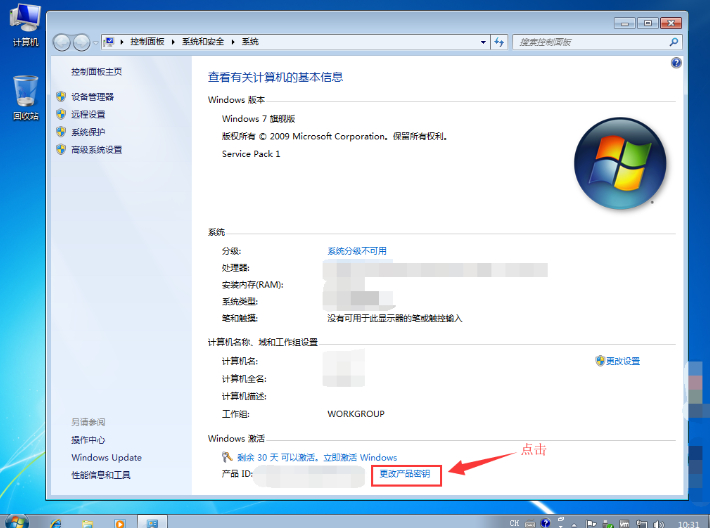This screenshot has height=528, width=710.
Task: Click the Forward navigation arrow button
Action: (82, 42)
